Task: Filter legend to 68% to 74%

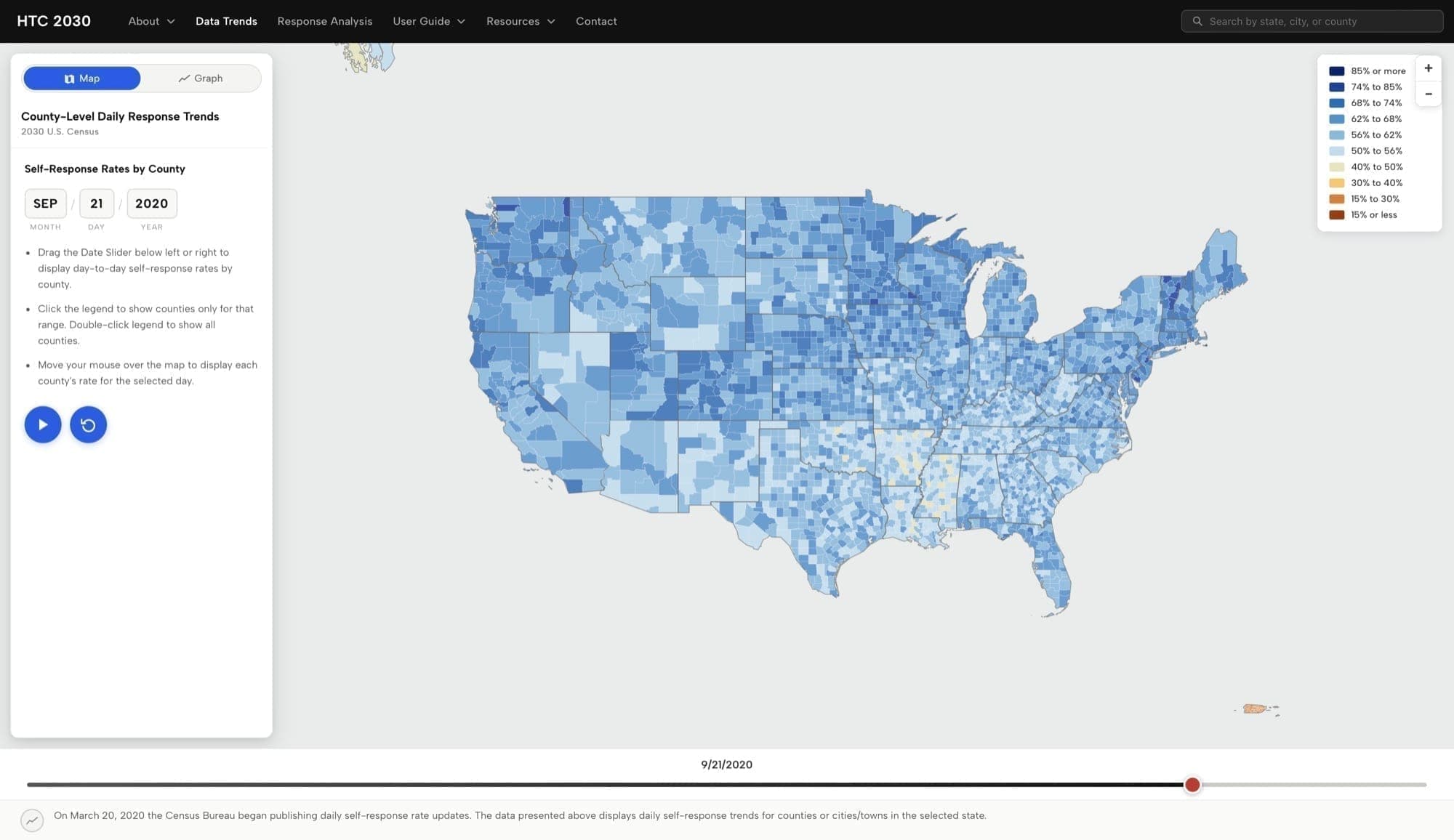Action: 1366,103
